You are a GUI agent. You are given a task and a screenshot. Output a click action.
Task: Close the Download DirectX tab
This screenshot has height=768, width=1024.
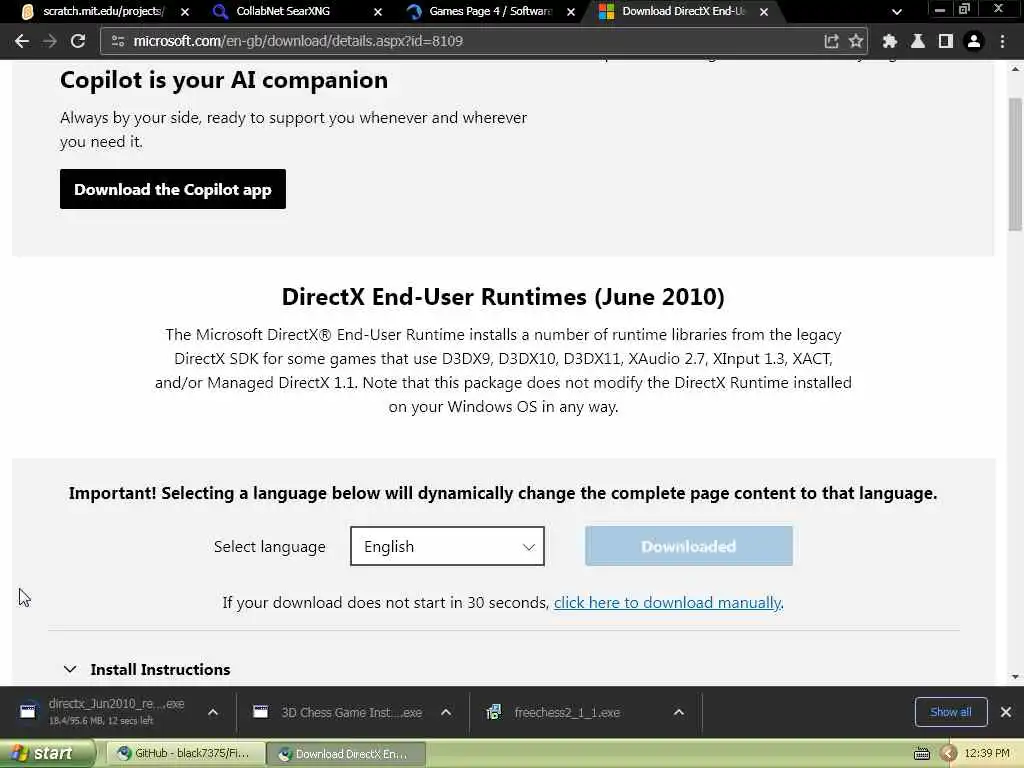pyautogui.click(x=763, y=12)
